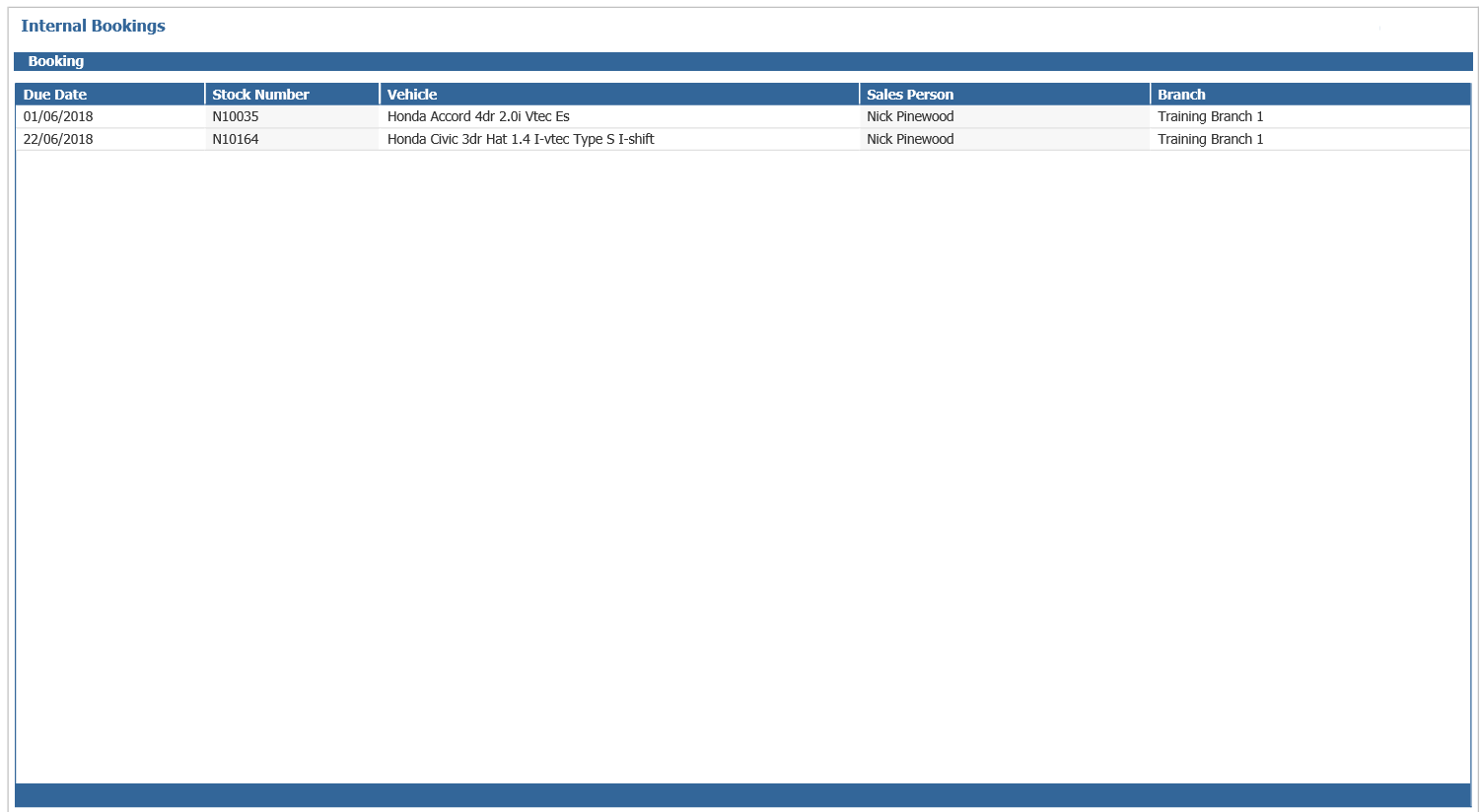1480x812 pixels.
Task: Click the Internal Bookings page title
Action: 94,26
